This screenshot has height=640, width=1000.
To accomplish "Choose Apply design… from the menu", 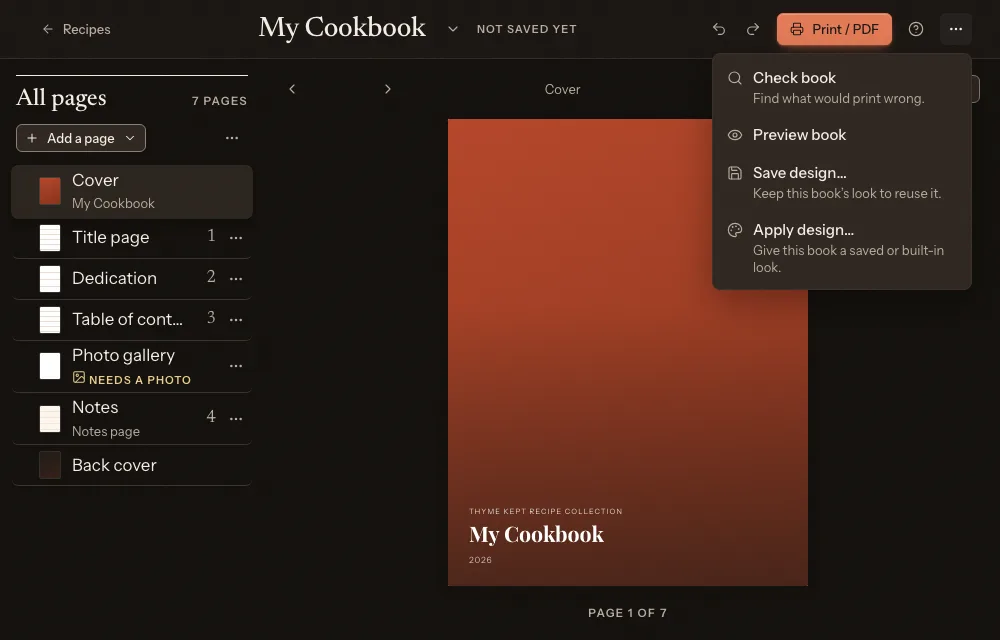I will pos(842,249).
